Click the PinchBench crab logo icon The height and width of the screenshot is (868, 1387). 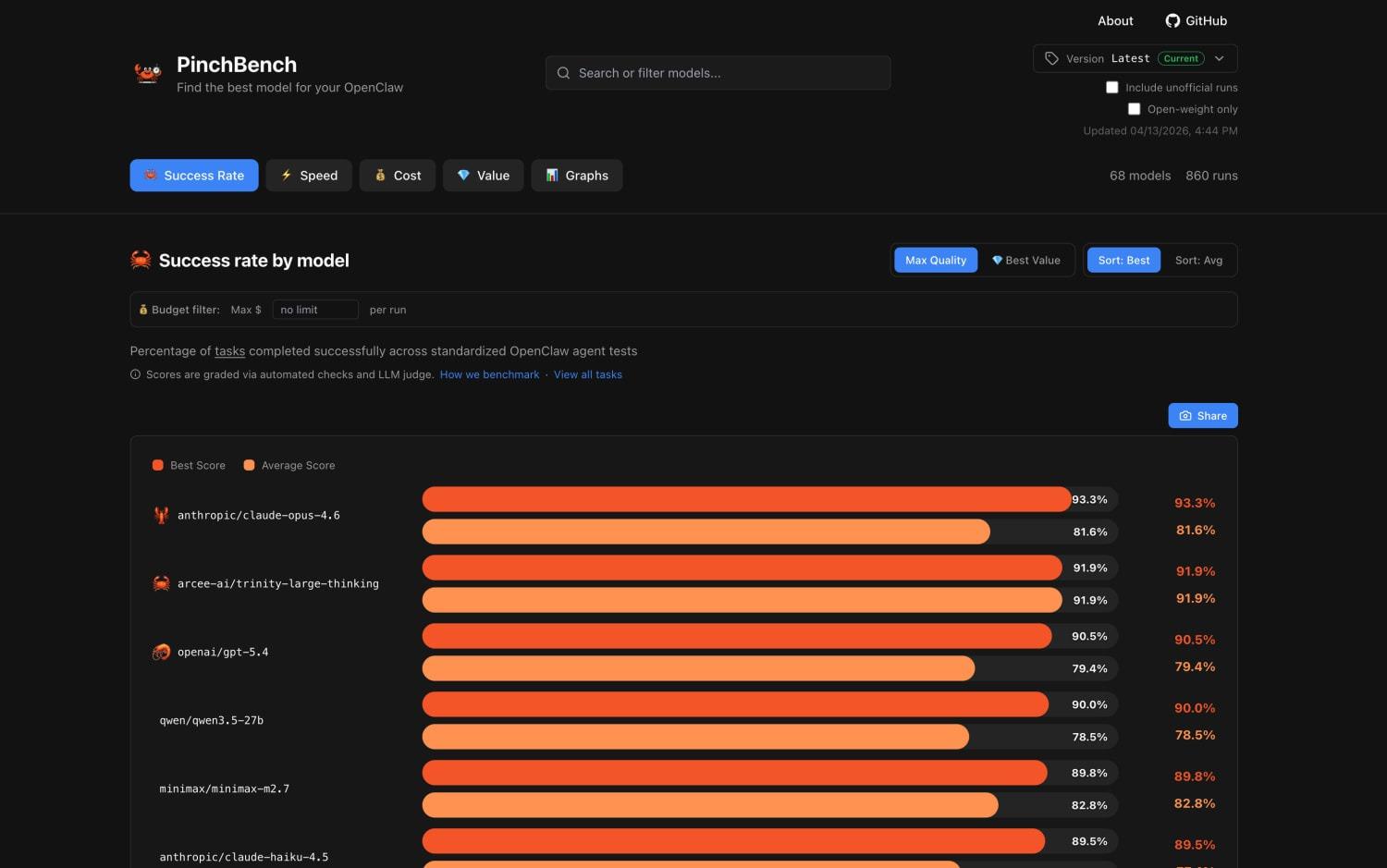(x=148, y=72)
